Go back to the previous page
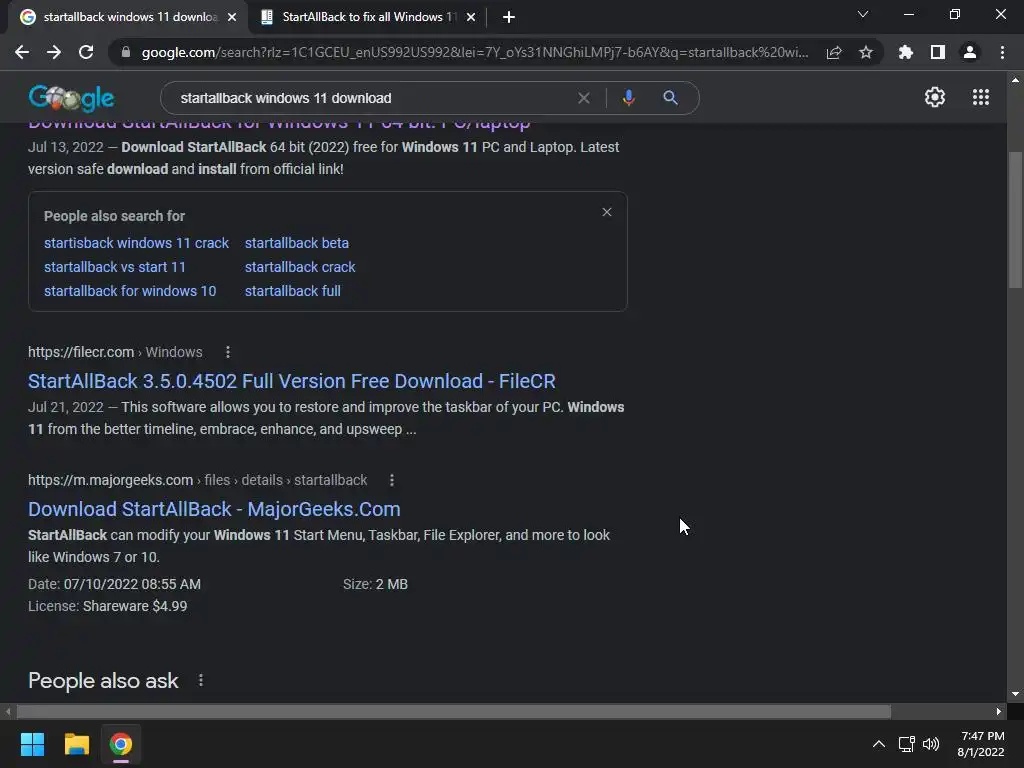The image size is (1024, 768). click(22, 52)
